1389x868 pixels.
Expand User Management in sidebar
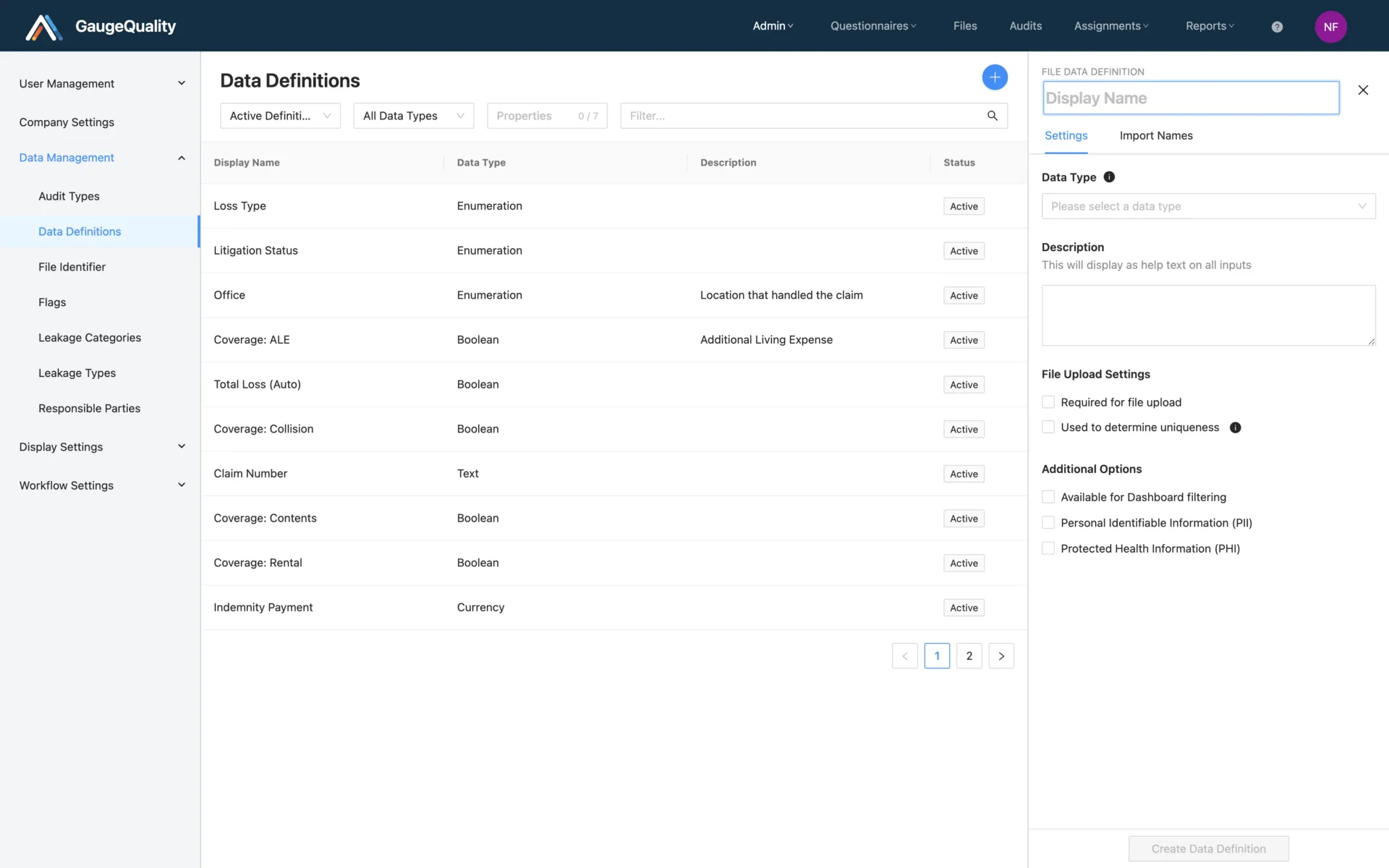point(101,84)
